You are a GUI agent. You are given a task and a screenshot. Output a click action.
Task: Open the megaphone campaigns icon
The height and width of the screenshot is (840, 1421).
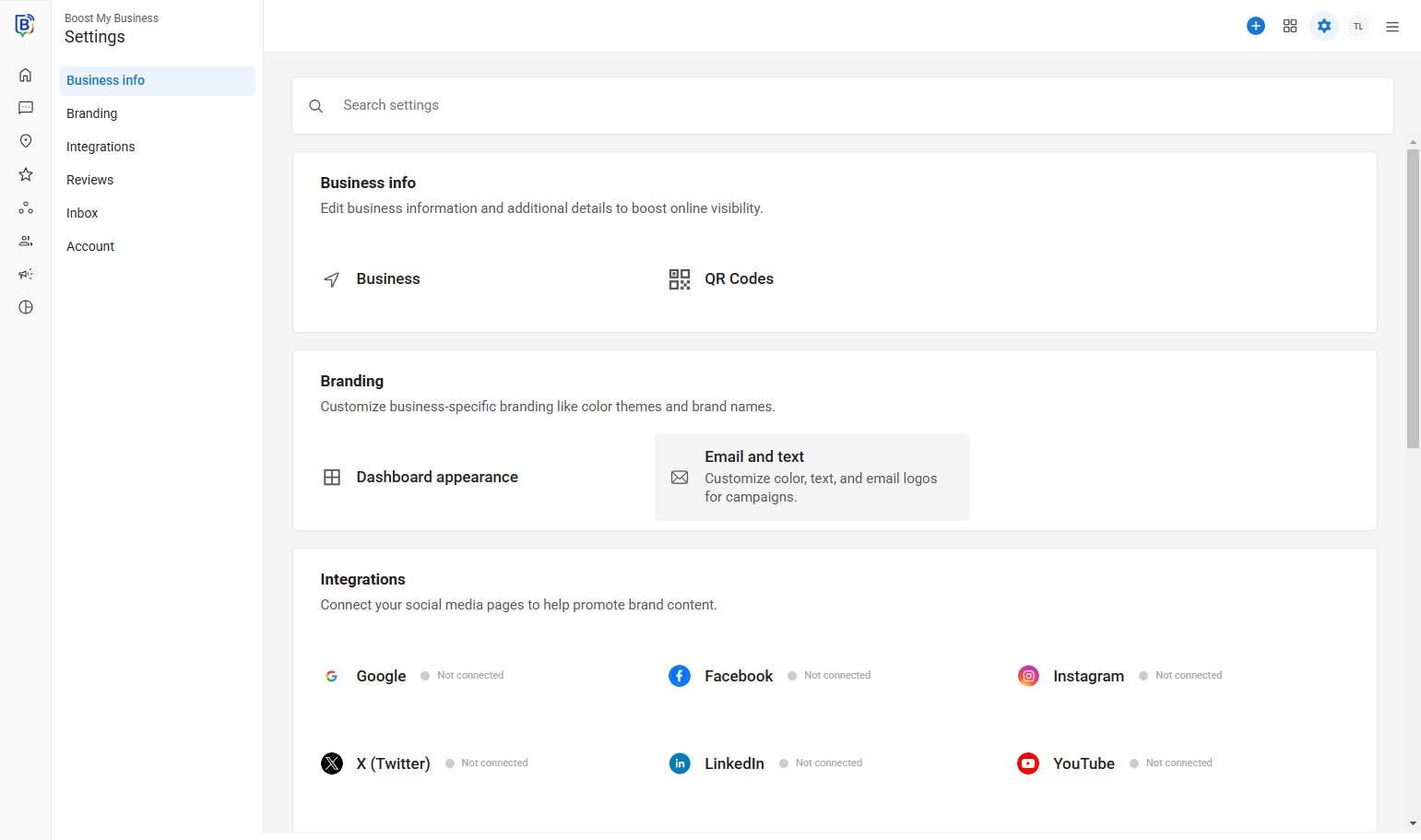[26, 274]
